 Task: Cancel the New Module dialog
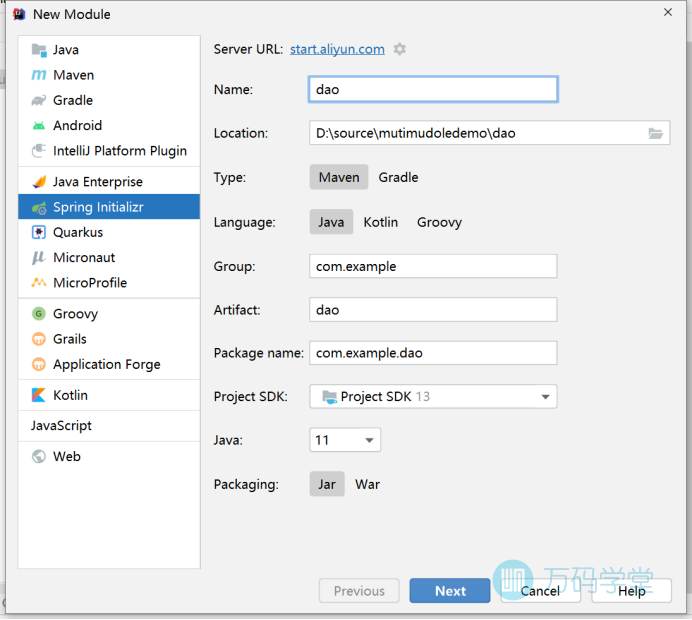[540, 591]
